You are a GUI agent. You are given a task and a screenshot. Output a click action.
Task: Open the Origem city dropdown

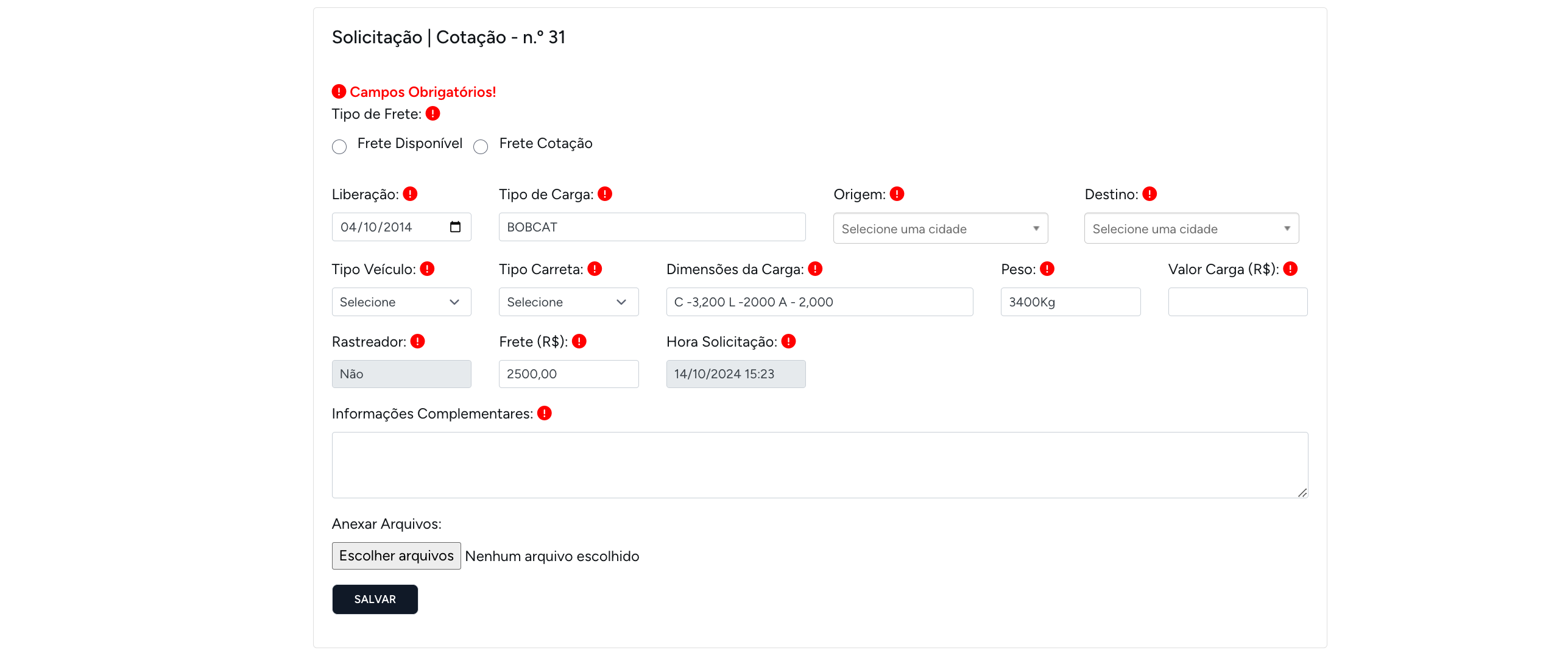click(x=940, y=228)
